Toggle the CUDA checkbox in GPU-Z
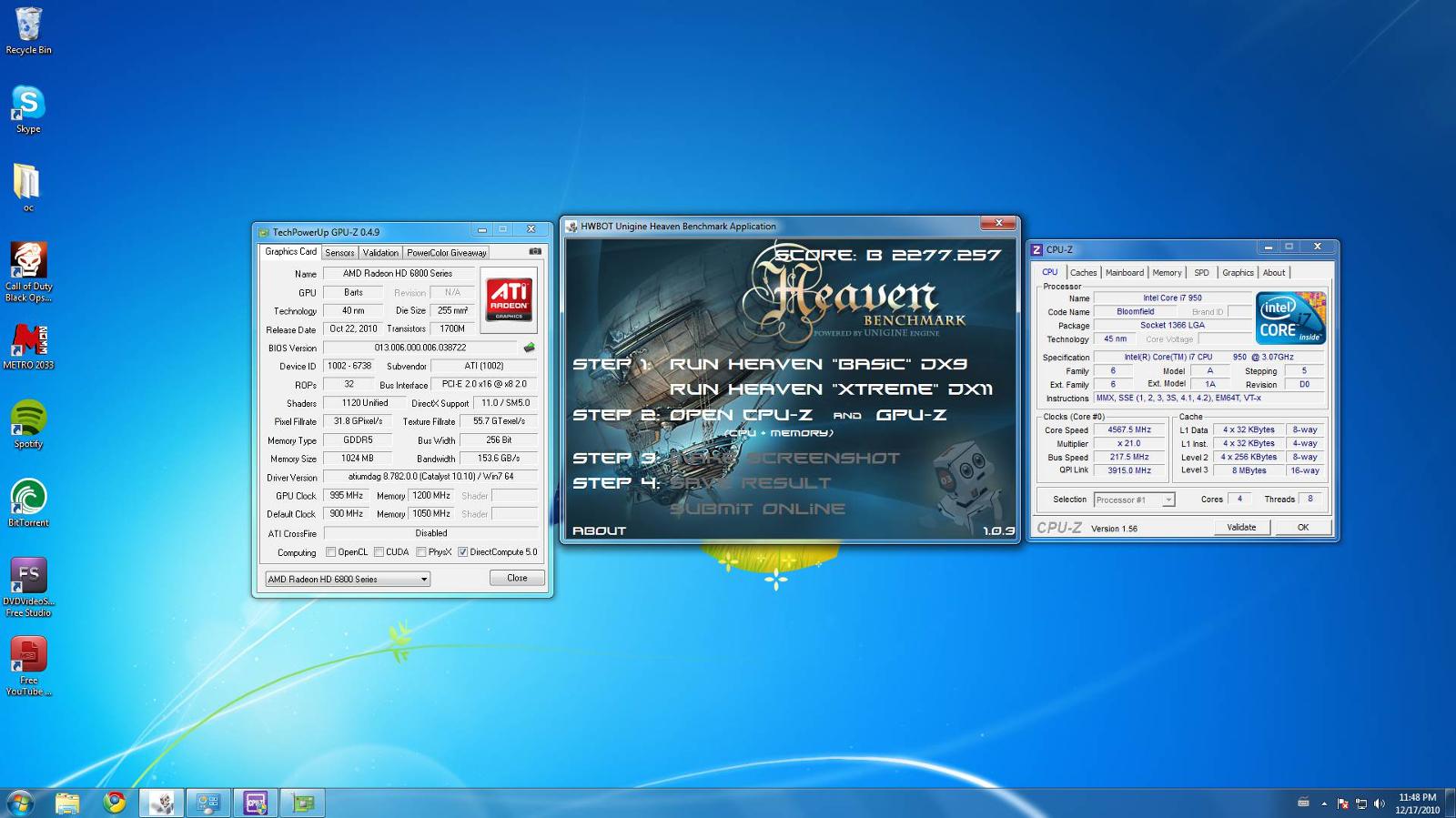This screenshot has width=1456, height=818. (379, 552)
